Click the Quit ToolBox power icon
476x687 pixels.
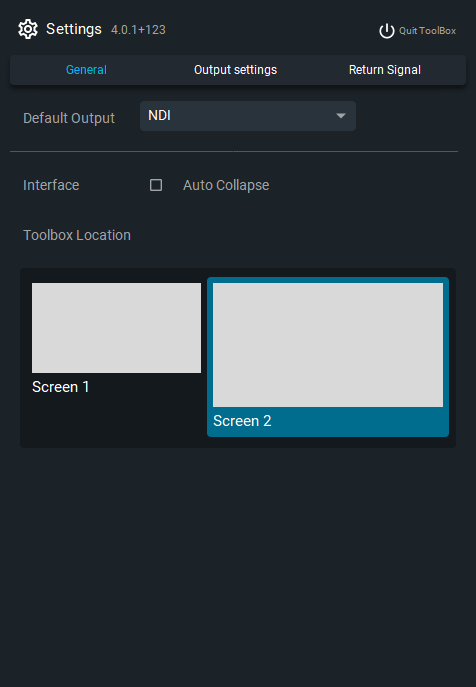[387, 31]
